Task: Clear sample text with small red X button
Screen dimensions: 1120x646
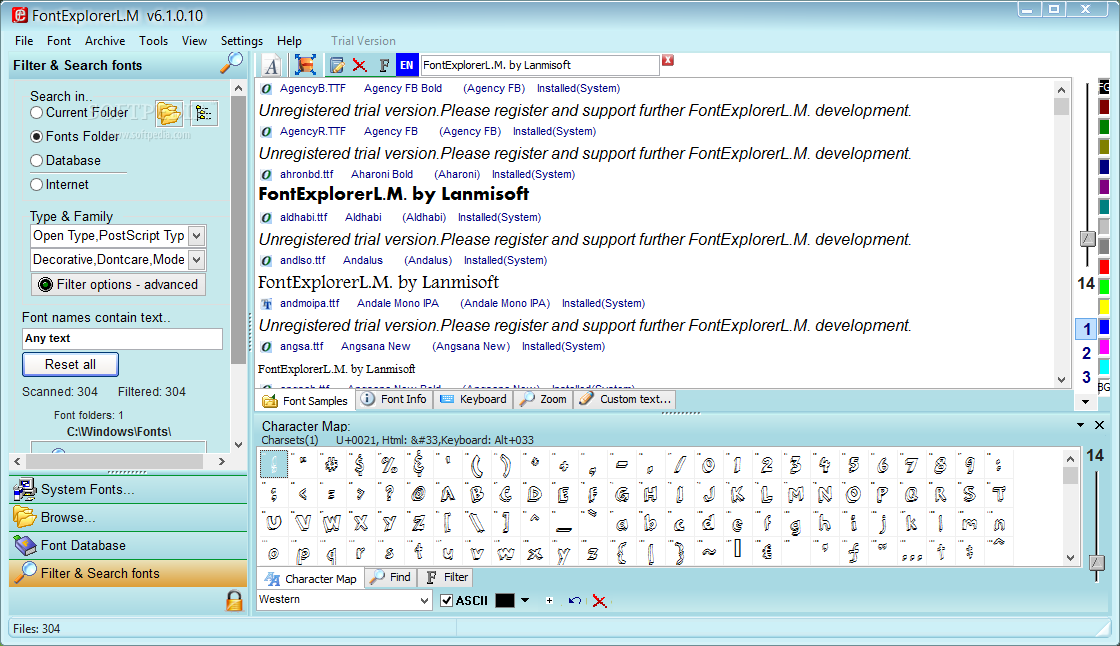Action: pyautogui.click(x=668, y=60)
